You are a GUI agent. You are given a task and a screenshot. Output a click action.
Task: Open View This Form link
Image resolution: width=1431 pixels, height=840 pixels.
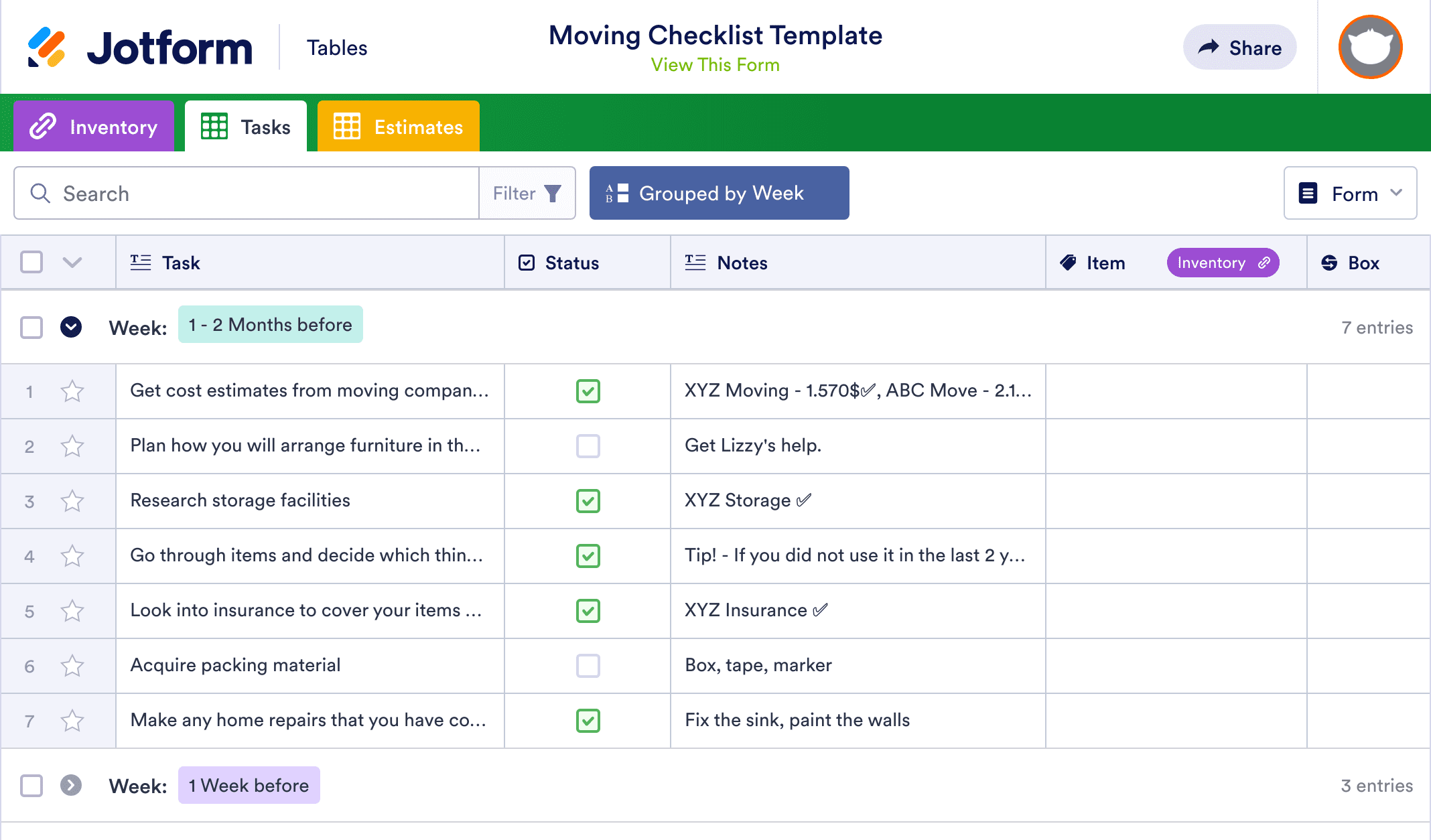[715, 64]
